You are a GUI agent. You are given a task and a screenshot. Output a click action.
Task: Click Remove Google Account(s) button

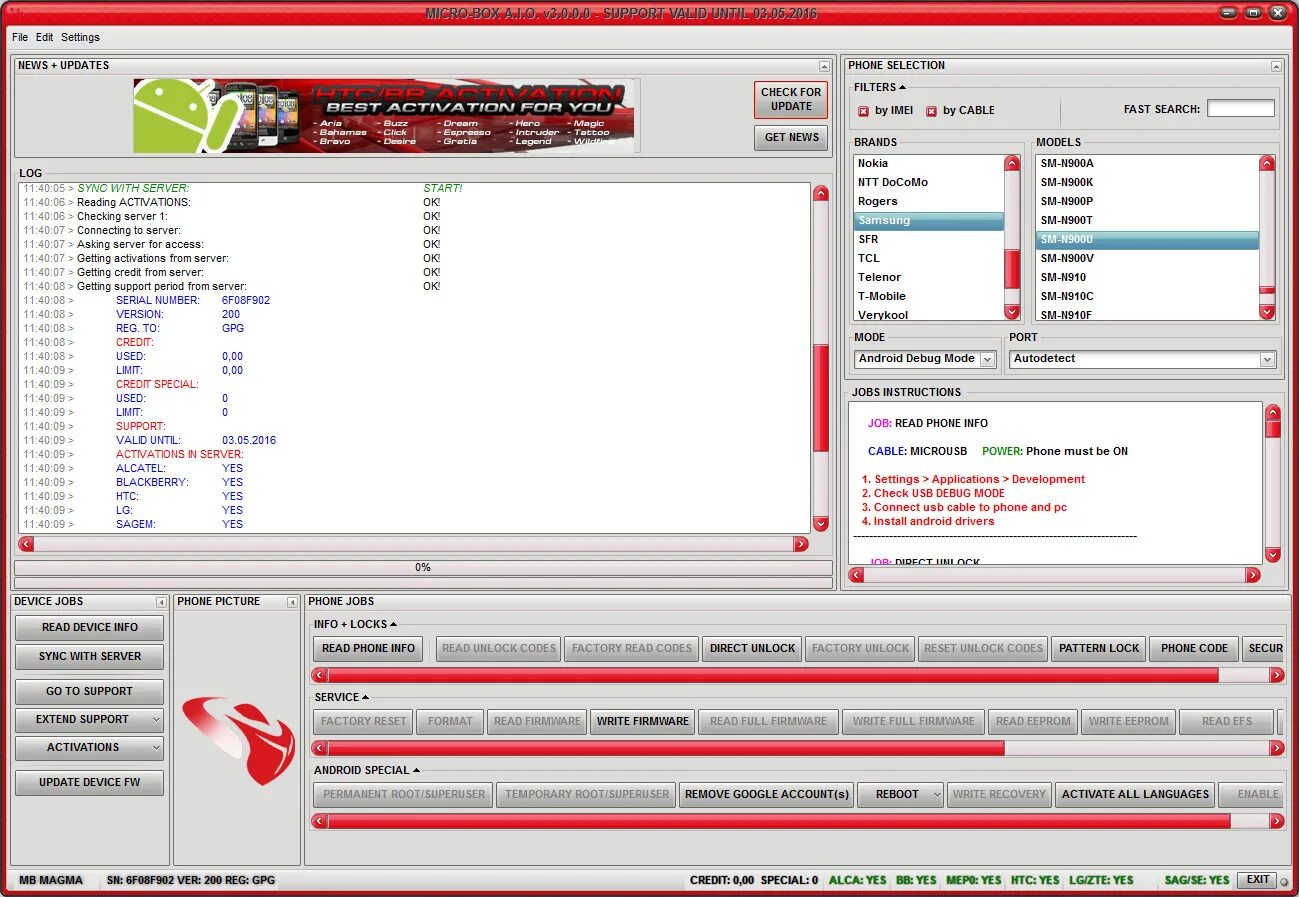[x=767, y=794]
